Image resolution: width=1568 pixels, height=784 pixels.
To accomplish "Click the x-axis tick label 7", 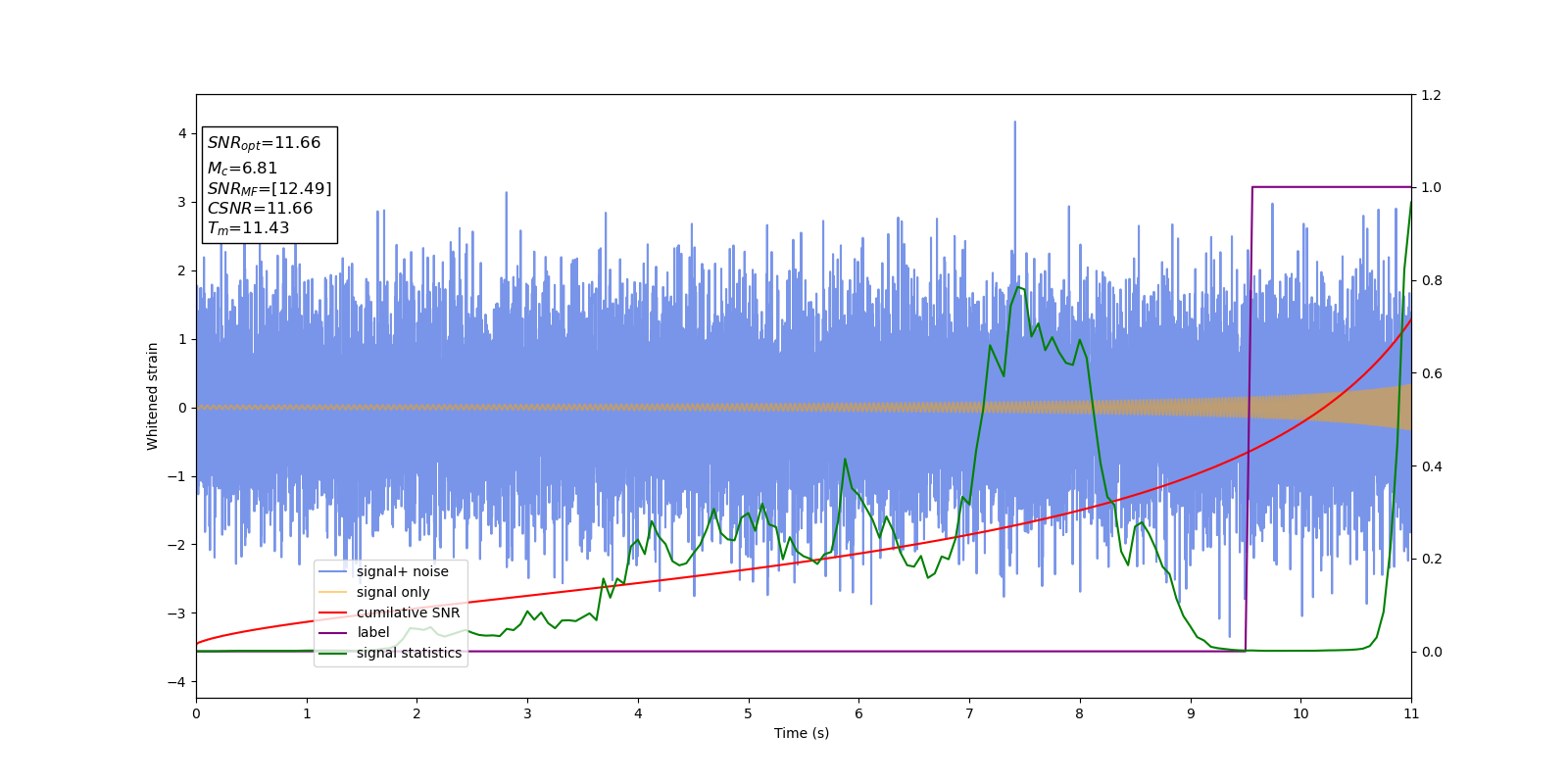I will click(x=969, y=713).
